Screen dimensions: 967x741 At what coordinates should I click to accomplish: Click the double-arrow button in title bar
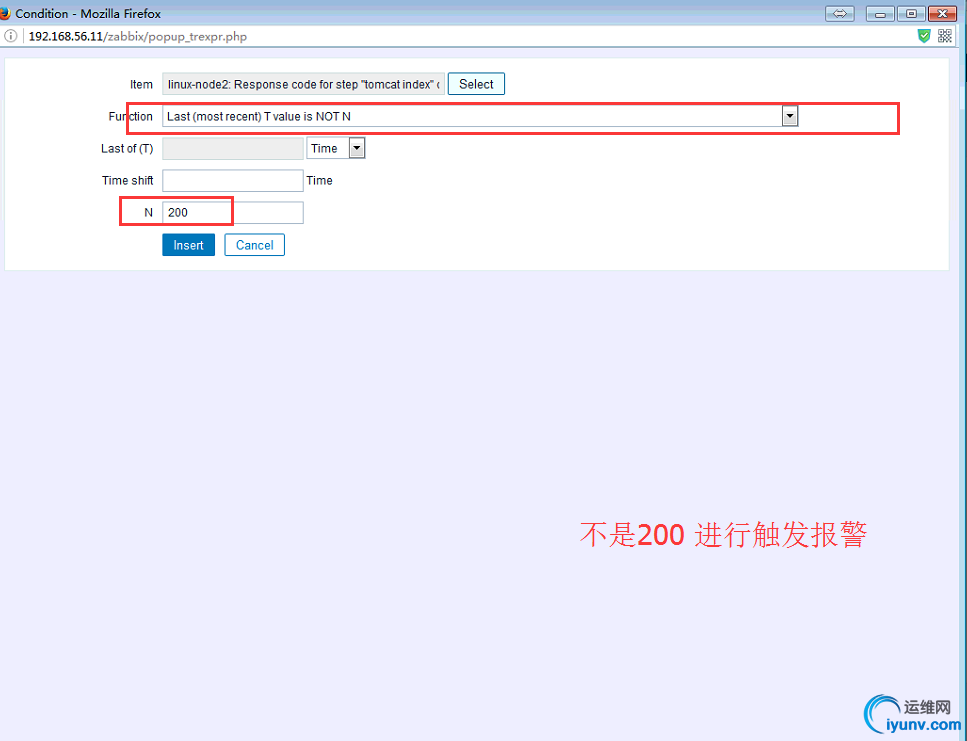pyautogui.click(x=840, y=14)
